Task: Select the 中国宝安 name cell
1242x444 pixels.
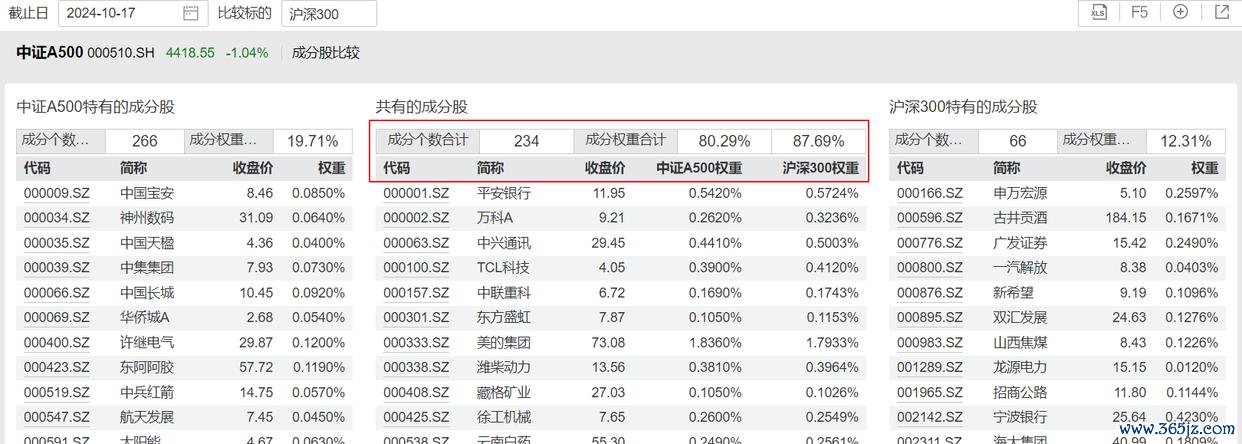Action: point(147,193)
